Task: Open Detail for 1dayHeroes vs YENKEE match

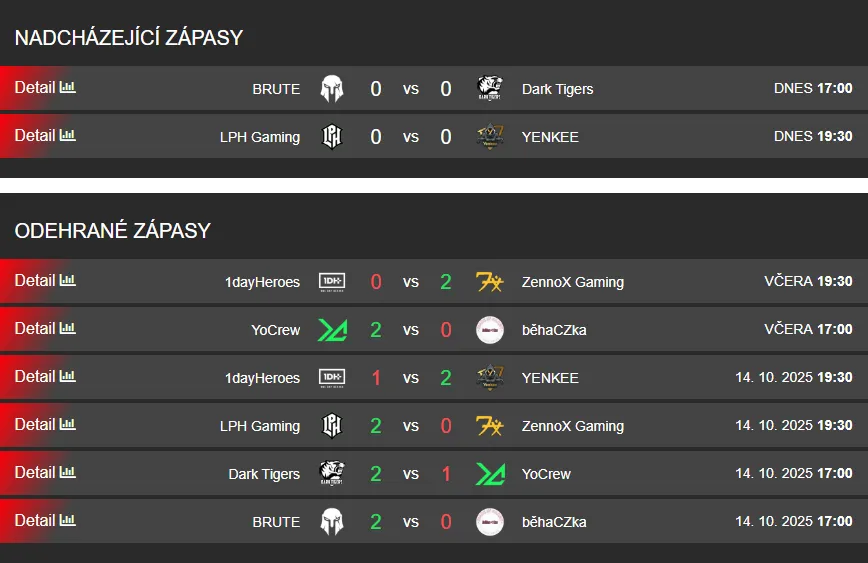Action: (35, 377)
